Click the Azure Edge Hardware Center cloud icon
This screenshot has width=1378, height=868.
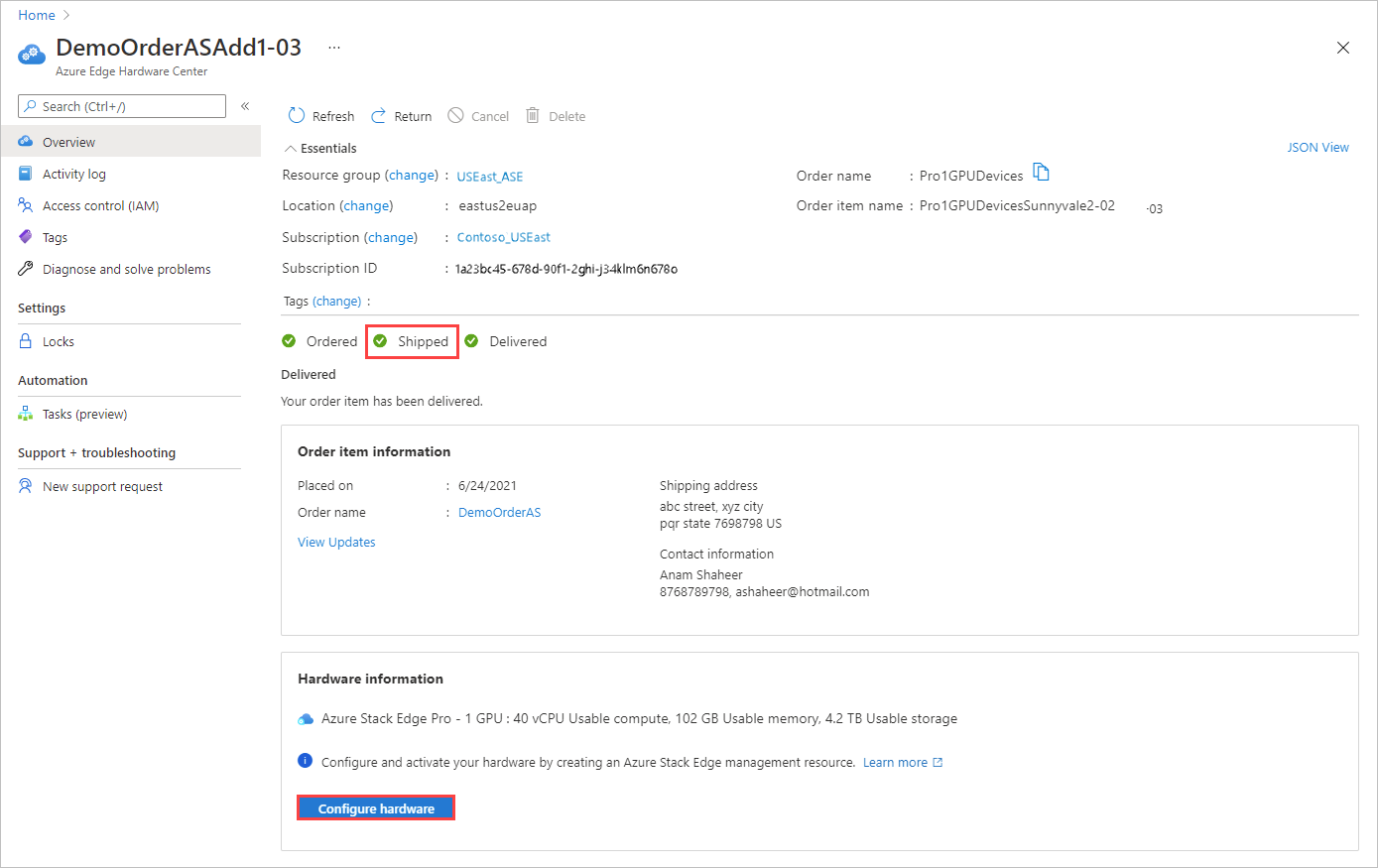(x=32, y=54)
